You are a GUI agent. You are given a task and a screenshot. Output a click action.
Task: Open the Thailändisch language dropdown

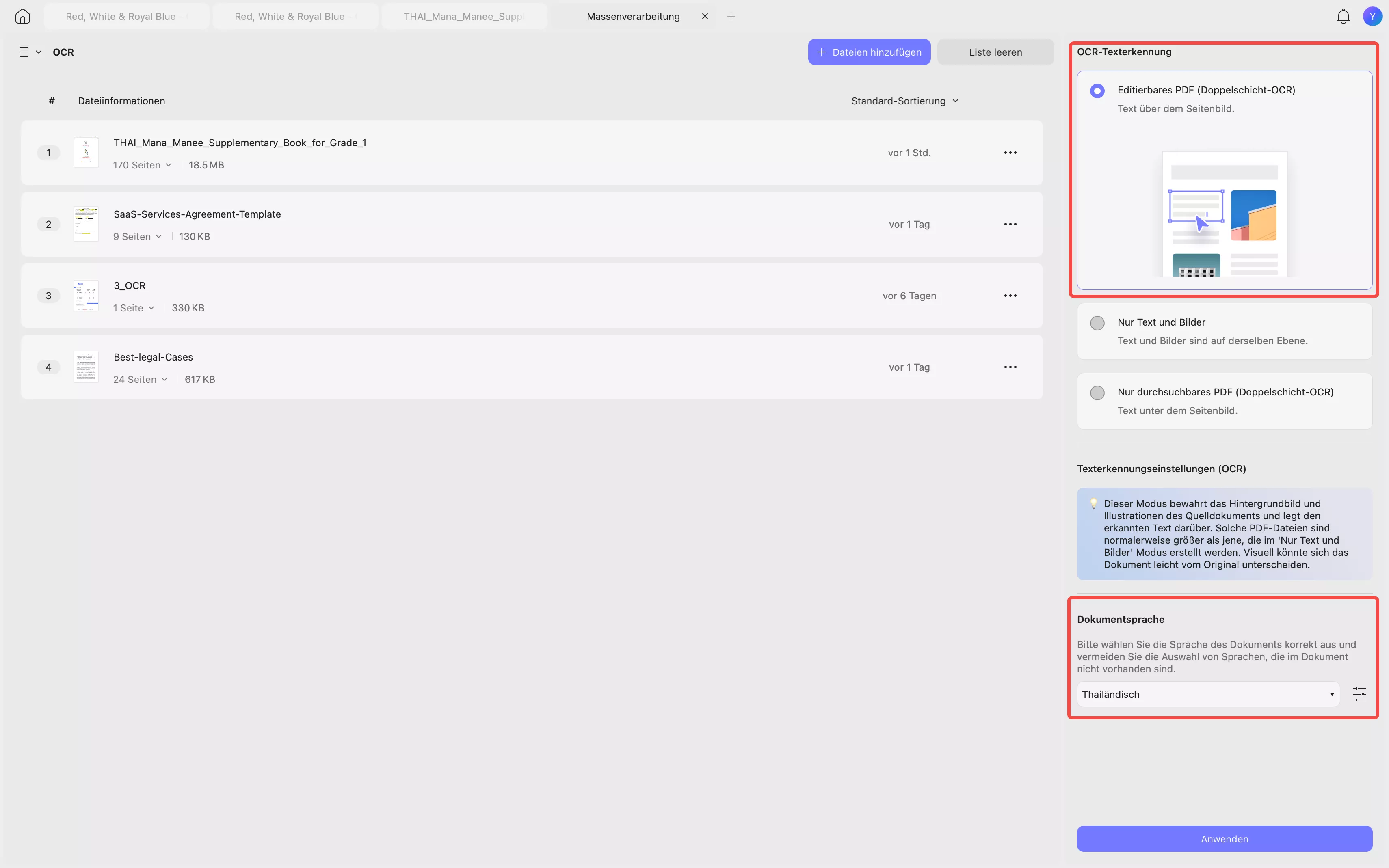(1207, 694)
